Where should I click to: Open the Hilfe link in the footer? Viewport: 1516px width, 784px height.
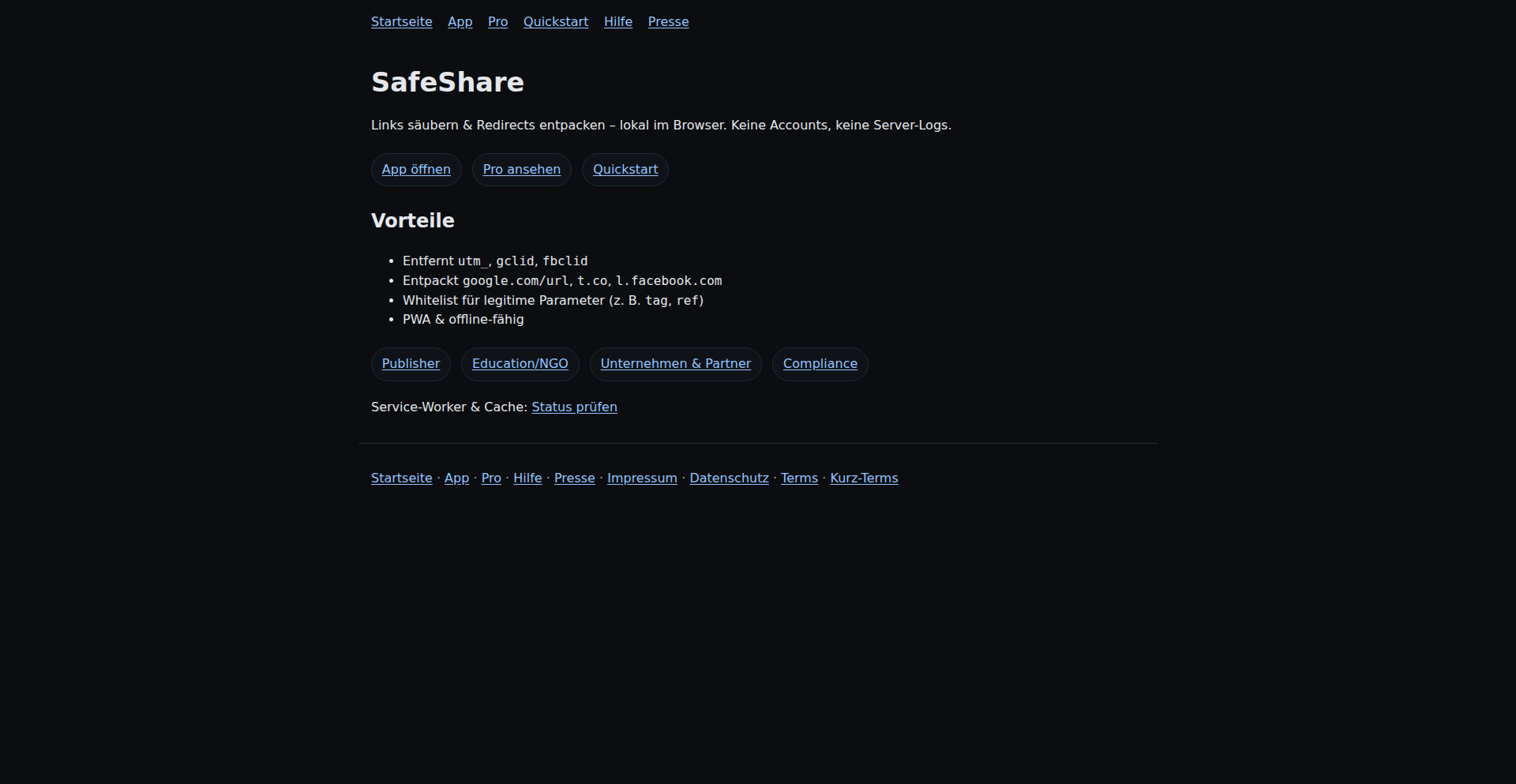527,478
